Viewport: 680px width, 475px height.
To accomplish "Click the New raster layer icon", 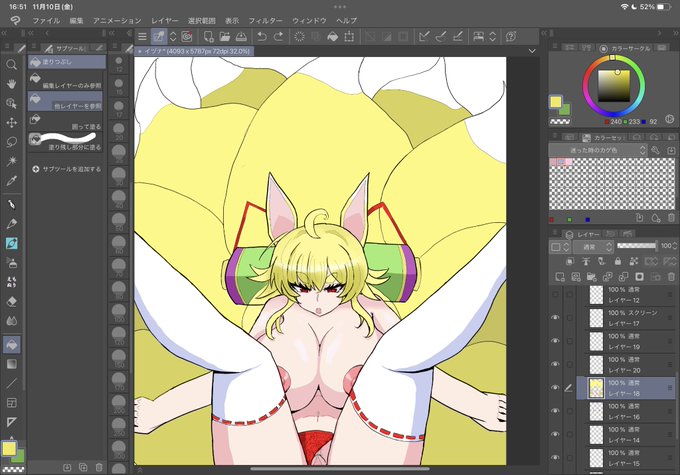I will [560, 276].
